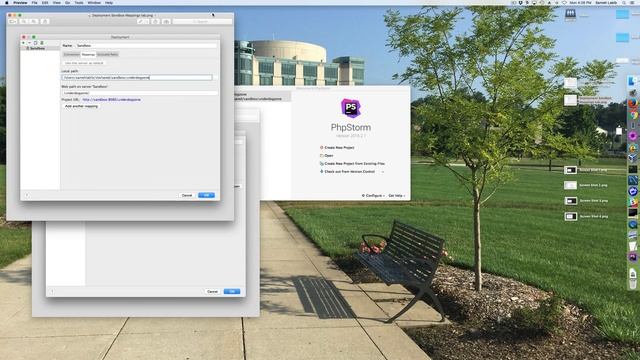Click Check out from Version Control
This screenshot has width=640, height=360.
click(347, 171)
